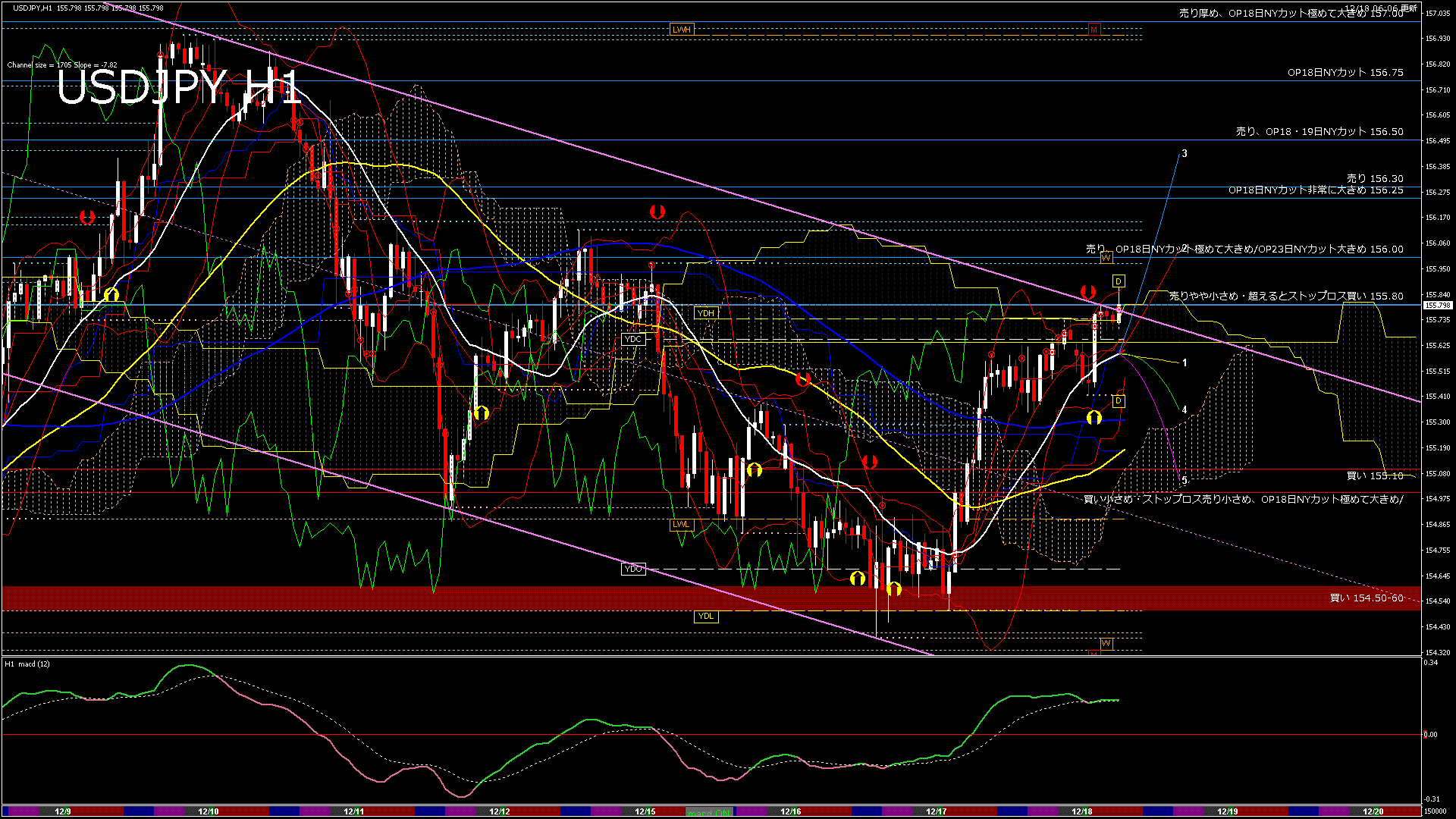Viewport: 1456px width, 819px height.
Task: Click the OP18日NYカット 156.75 annotation
Action: point(1345,73)
